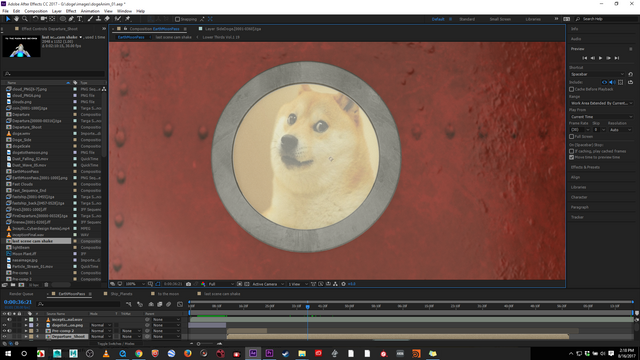640x360 pixels.
Task: Create a new composition from Project panel footer
Action: [21, 285]
